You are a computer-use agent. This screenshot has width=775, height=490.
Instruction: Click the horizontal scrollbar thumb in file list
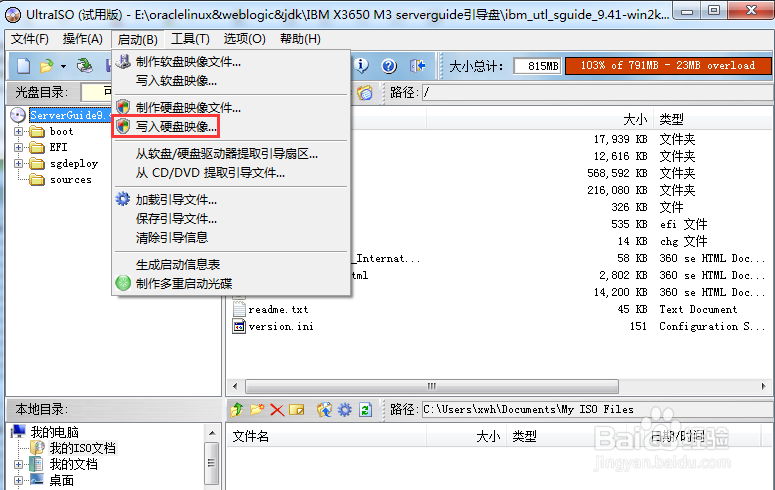[431, 386]
